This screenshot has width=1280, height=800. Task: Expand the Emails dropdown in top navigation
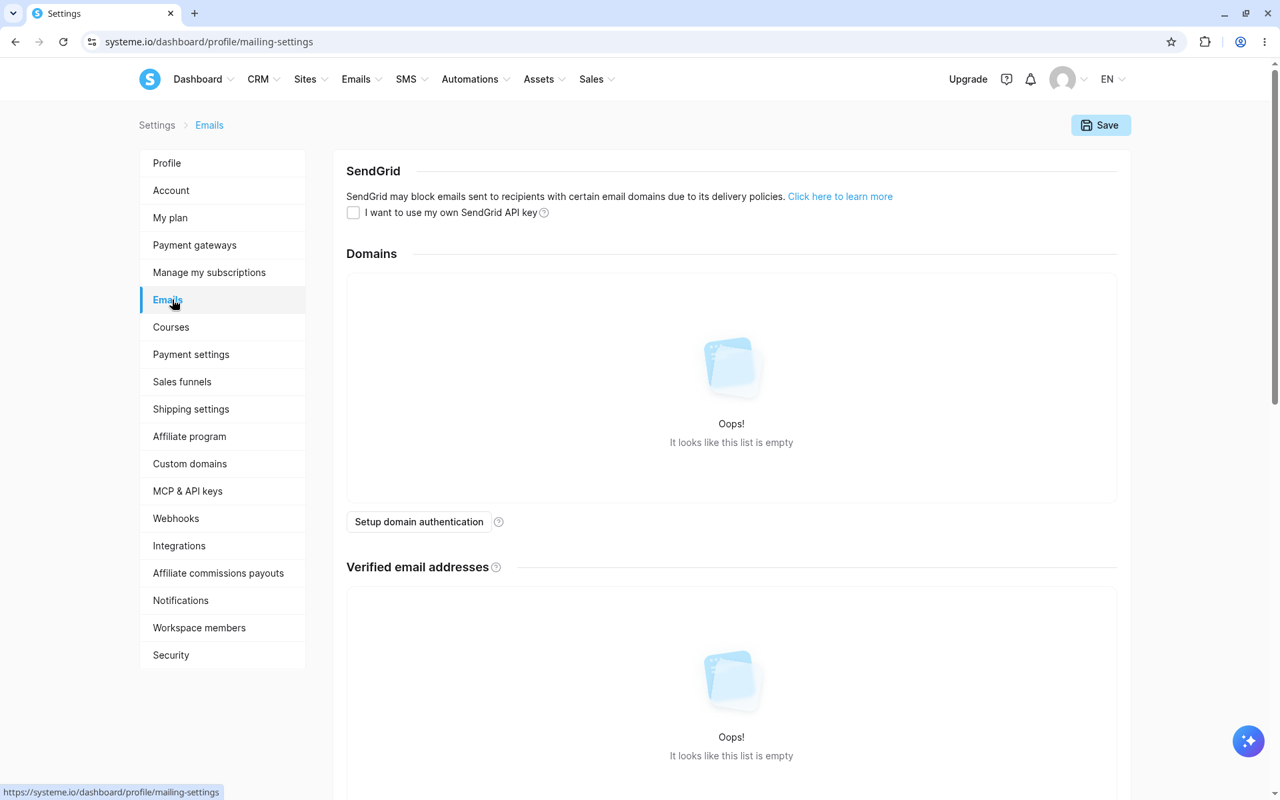click(362, 79)
